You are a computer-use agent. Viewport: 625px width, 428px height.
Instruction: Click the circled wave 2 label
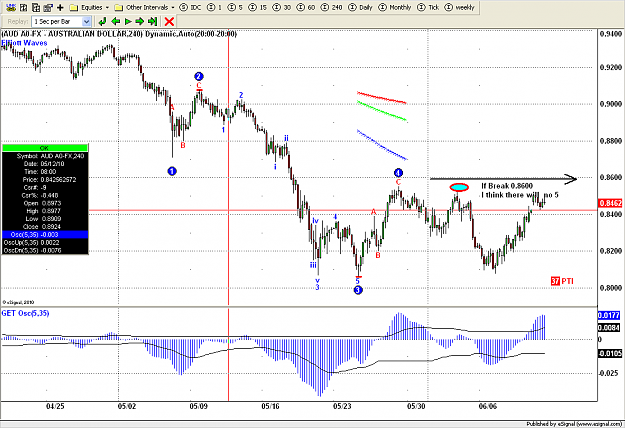coord(199,77)
